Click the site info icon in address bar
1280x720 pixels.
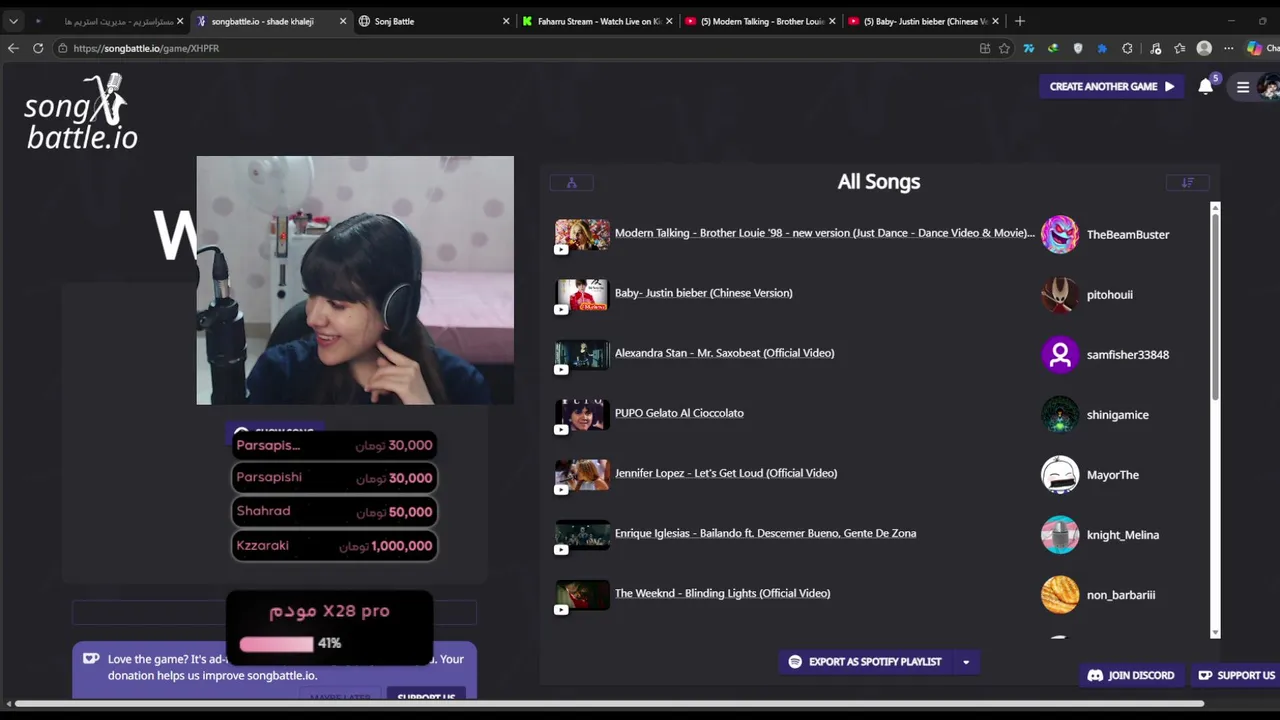(62, 48)
